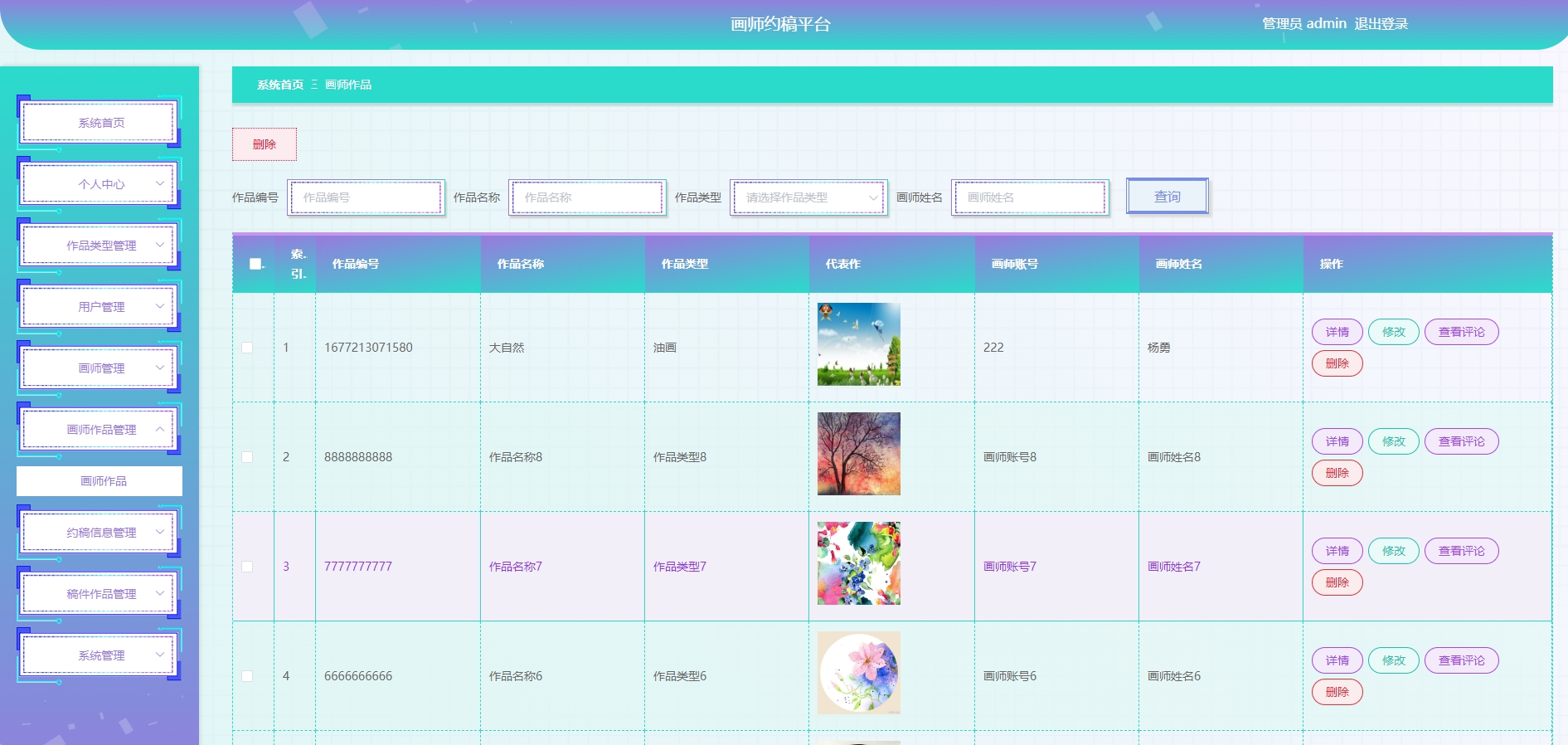Image resolution: width=1568 pixels, height=745 pixels.
Task: Click 系统首页 breadcrumb link
Action: tap(280, 85)
